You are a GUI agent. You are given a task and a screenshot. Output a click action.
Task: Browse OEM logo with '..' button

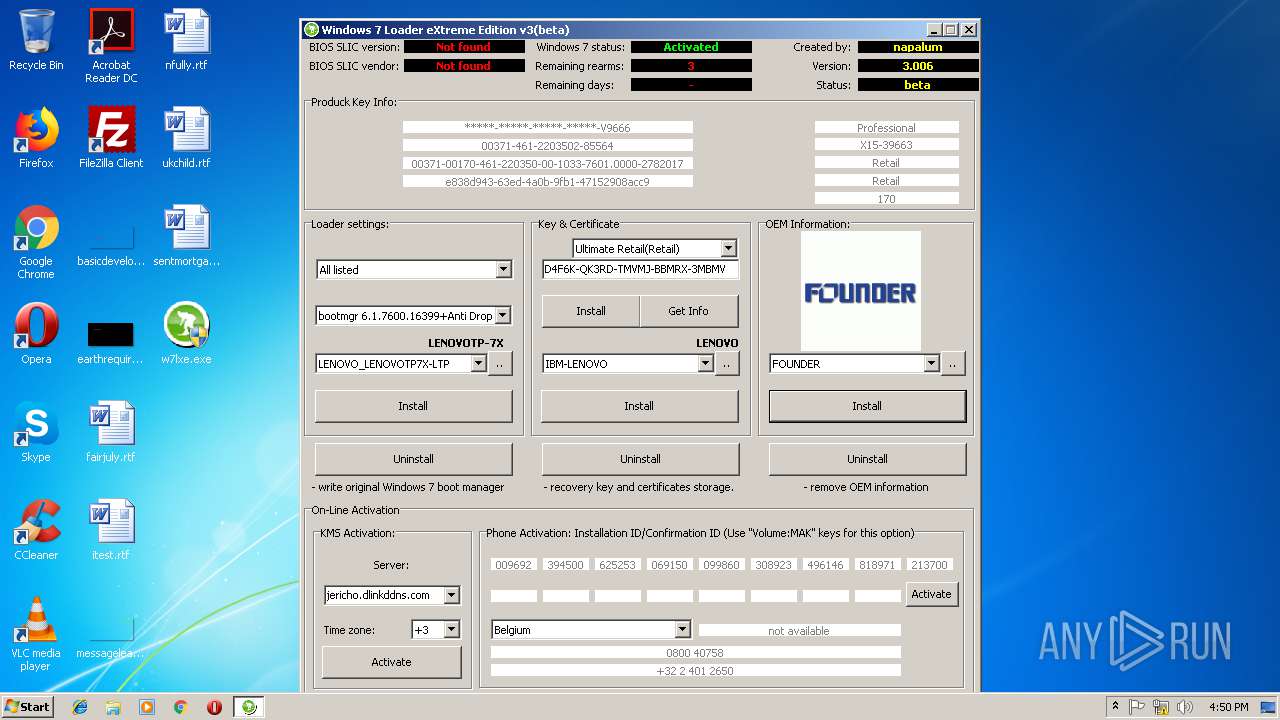tap(953, 364)
